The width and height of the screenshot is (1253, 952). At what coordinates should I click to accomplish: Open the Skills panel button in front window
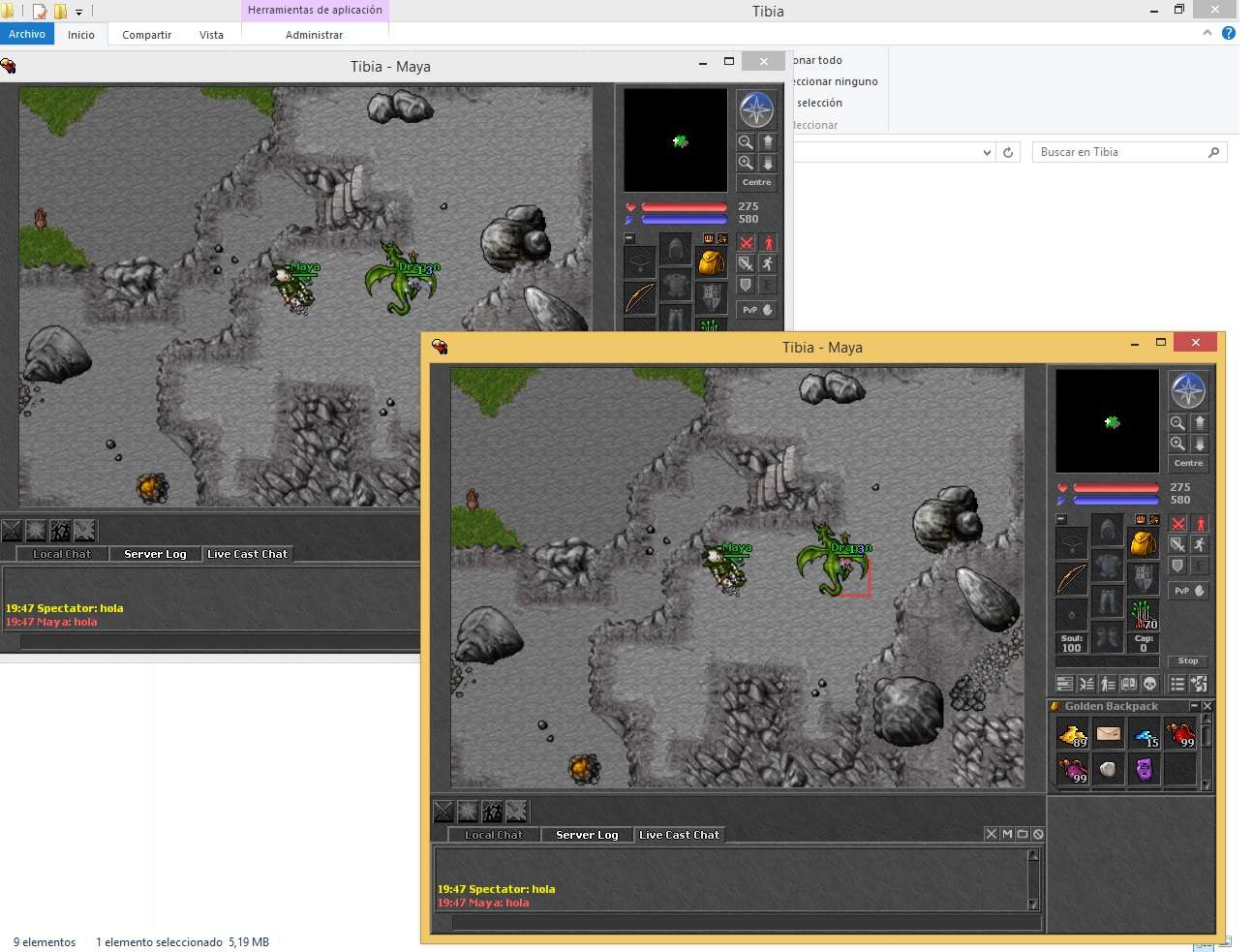click(1065, 684)
